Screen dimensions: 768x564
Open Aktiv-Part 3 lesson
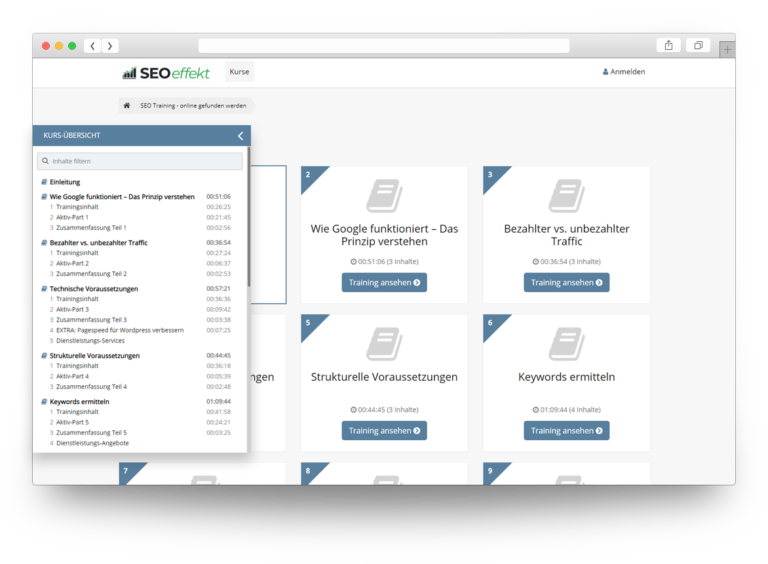coord(72,309)
